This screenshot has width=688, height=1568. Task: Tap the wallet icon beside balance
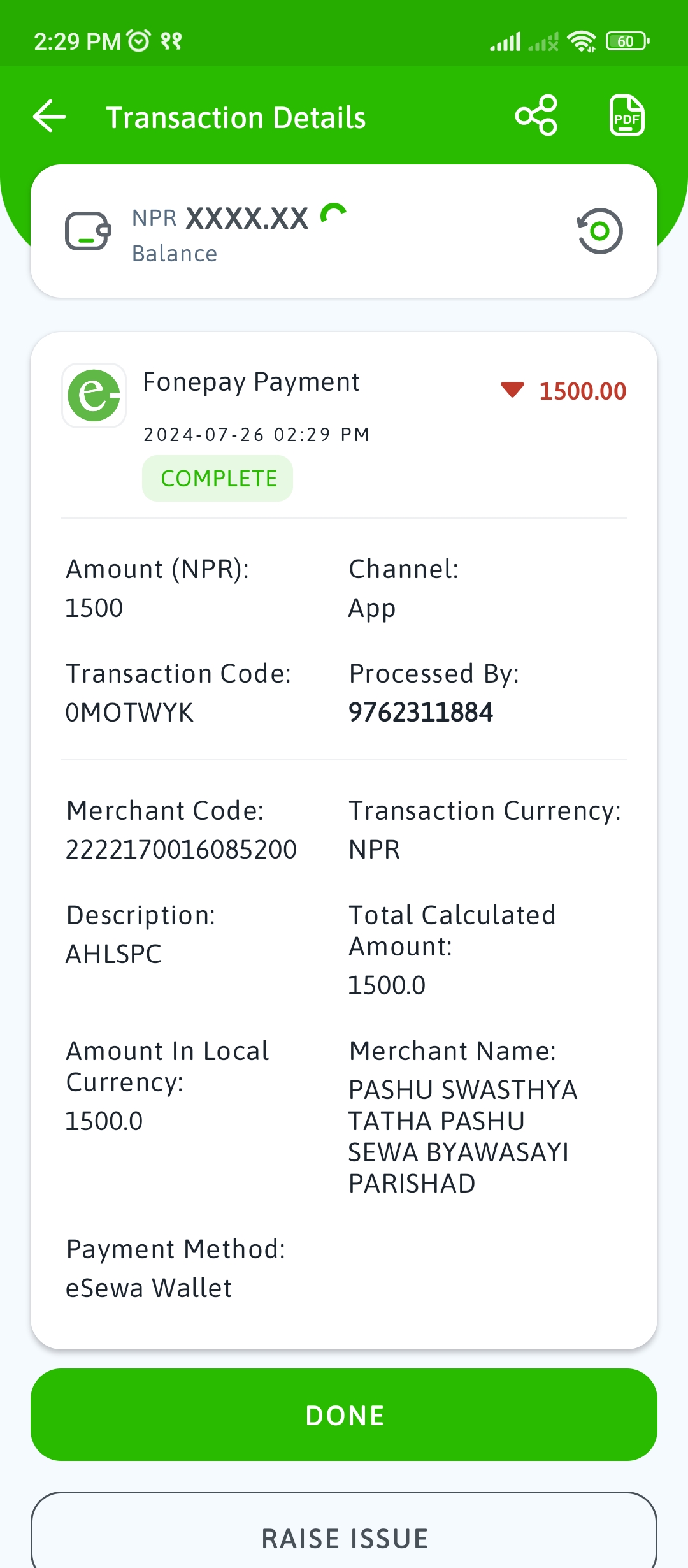[x=88, y=231]
